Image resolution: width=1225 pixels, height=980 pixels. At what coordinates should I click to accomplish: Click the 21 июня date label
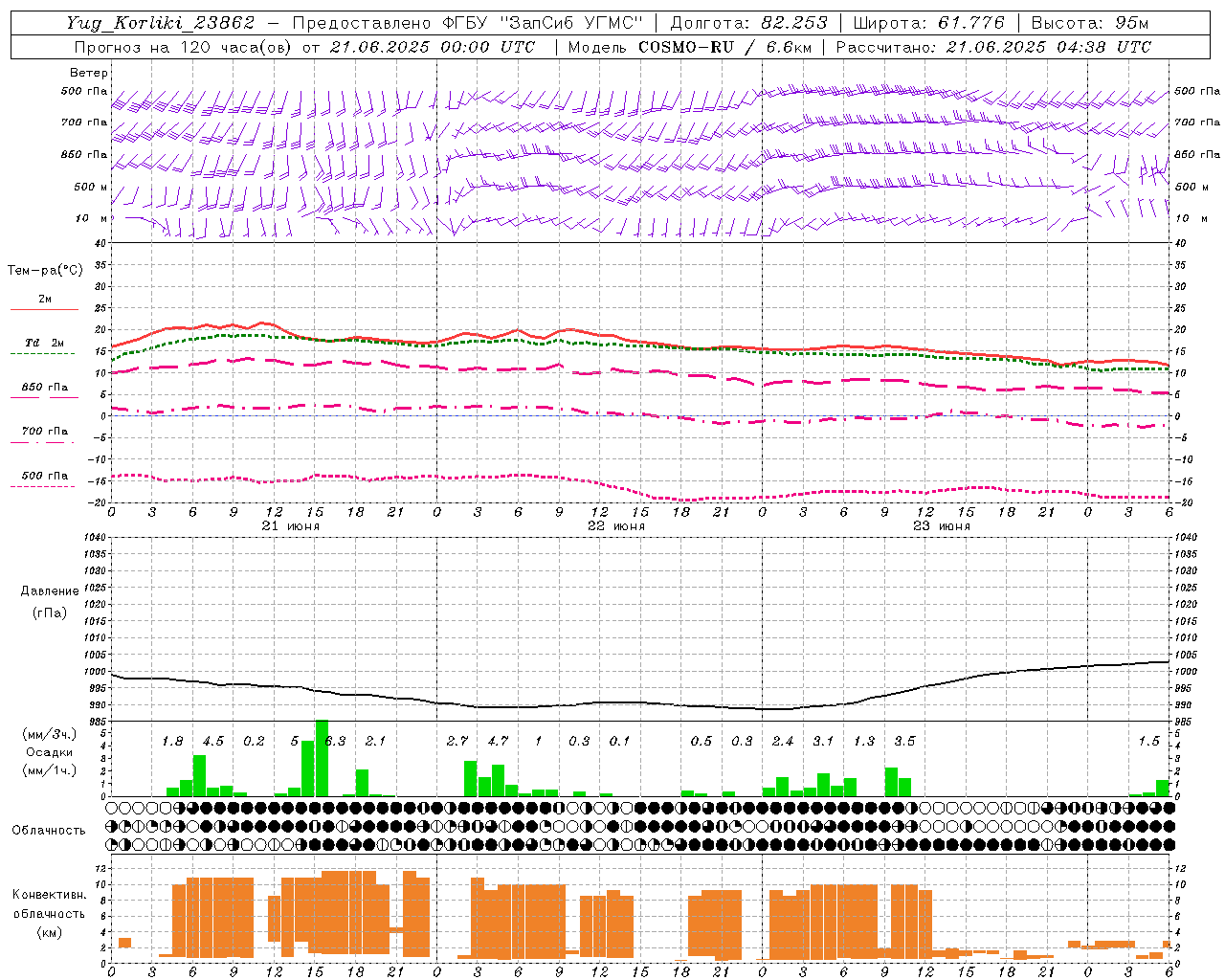click(291, 526)
